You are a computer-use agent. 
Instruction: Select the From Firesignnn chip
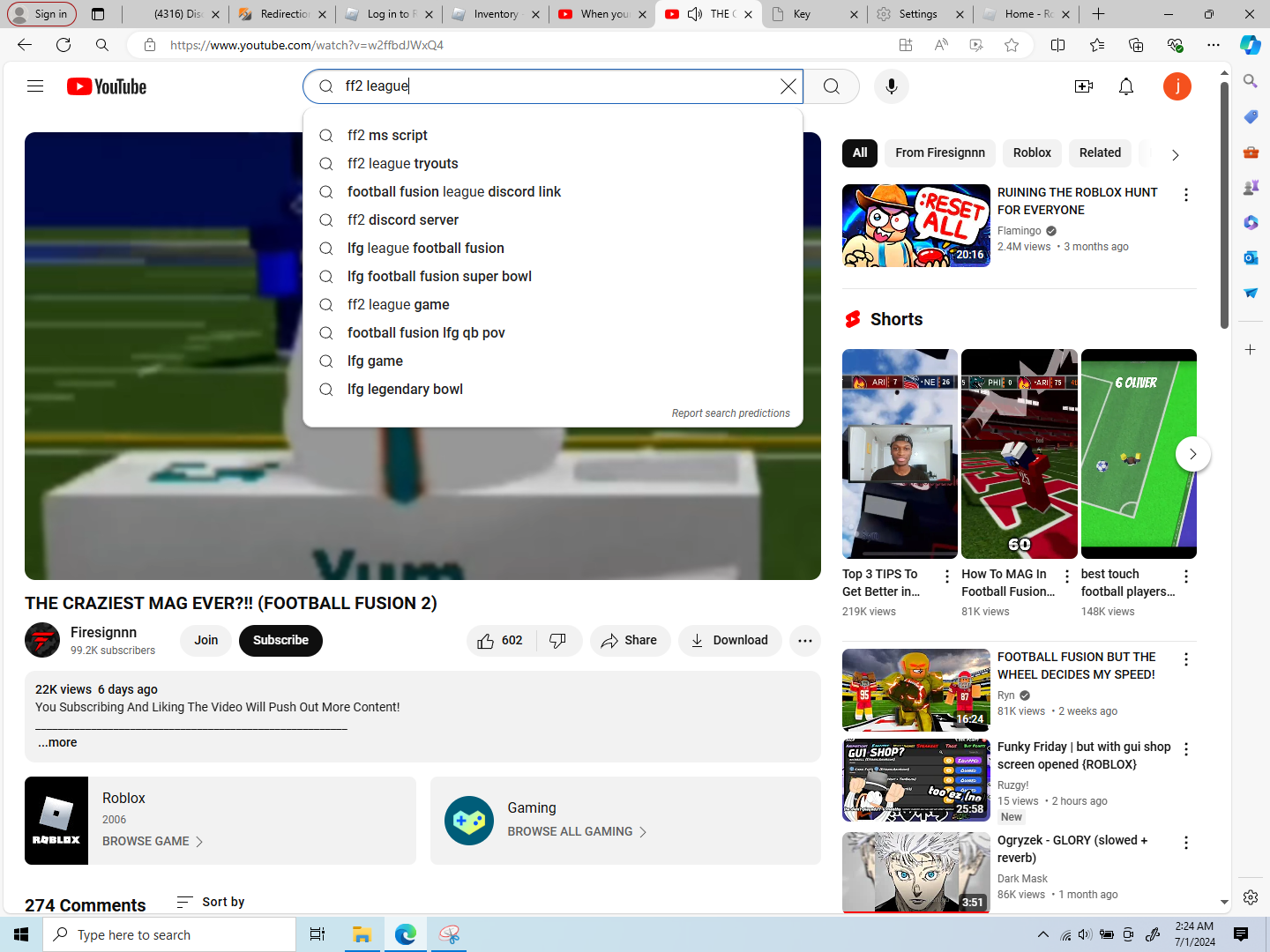coord(940,153)
